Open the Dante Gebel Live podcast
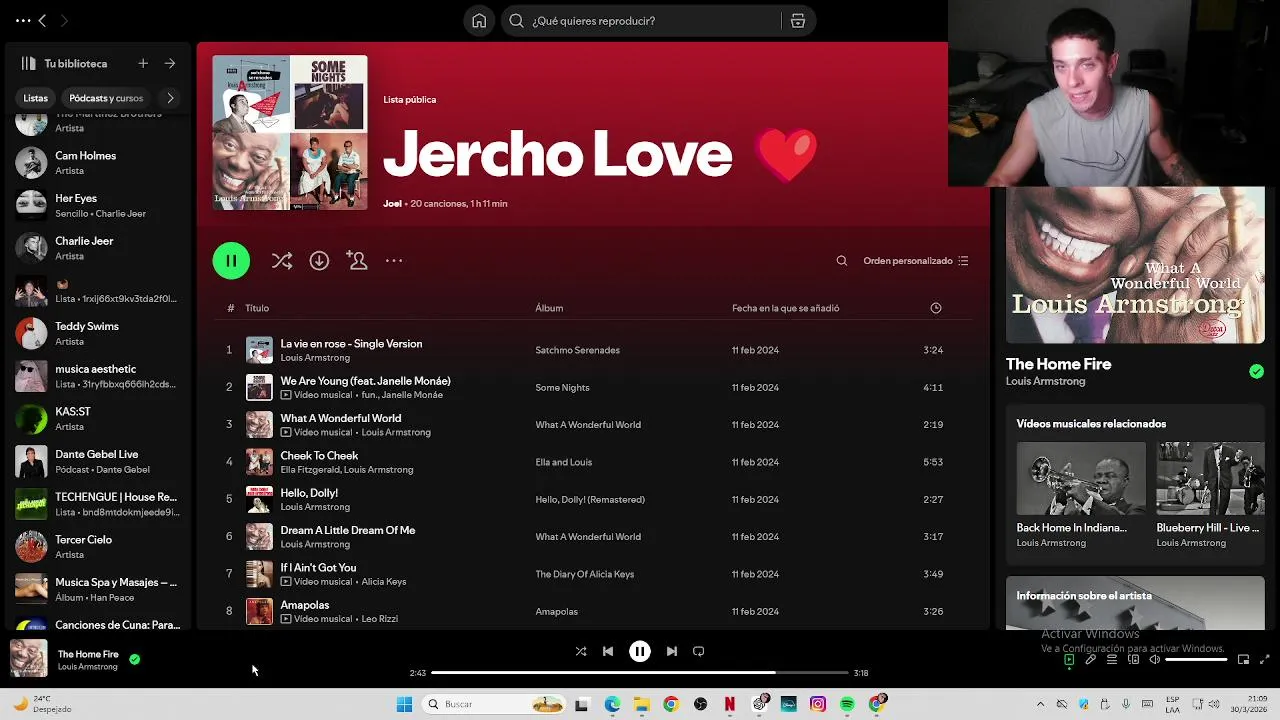This screenshot has height=720, width=1280. point(96,461)
